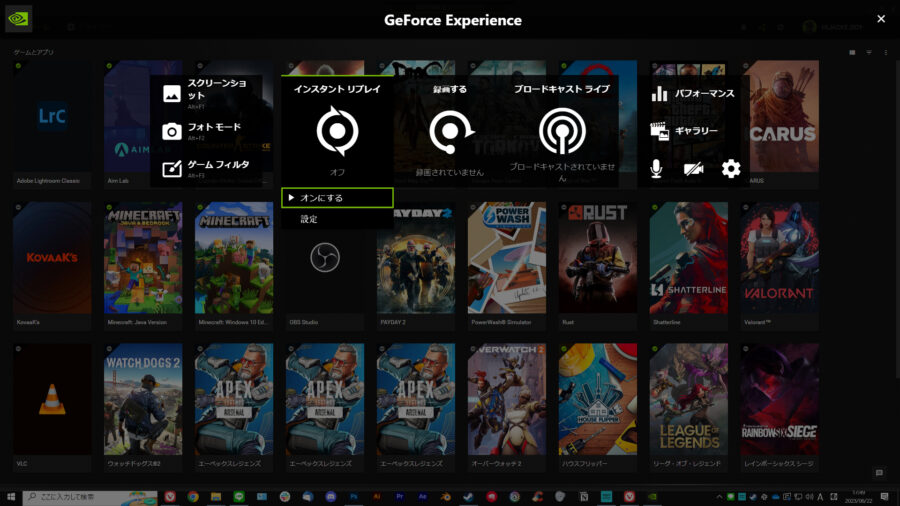Viewport: 900px width, 506px height.
Task: Open the Watch Dogs 2 tile
Action: pyautogui.click(x=143, y=407)
